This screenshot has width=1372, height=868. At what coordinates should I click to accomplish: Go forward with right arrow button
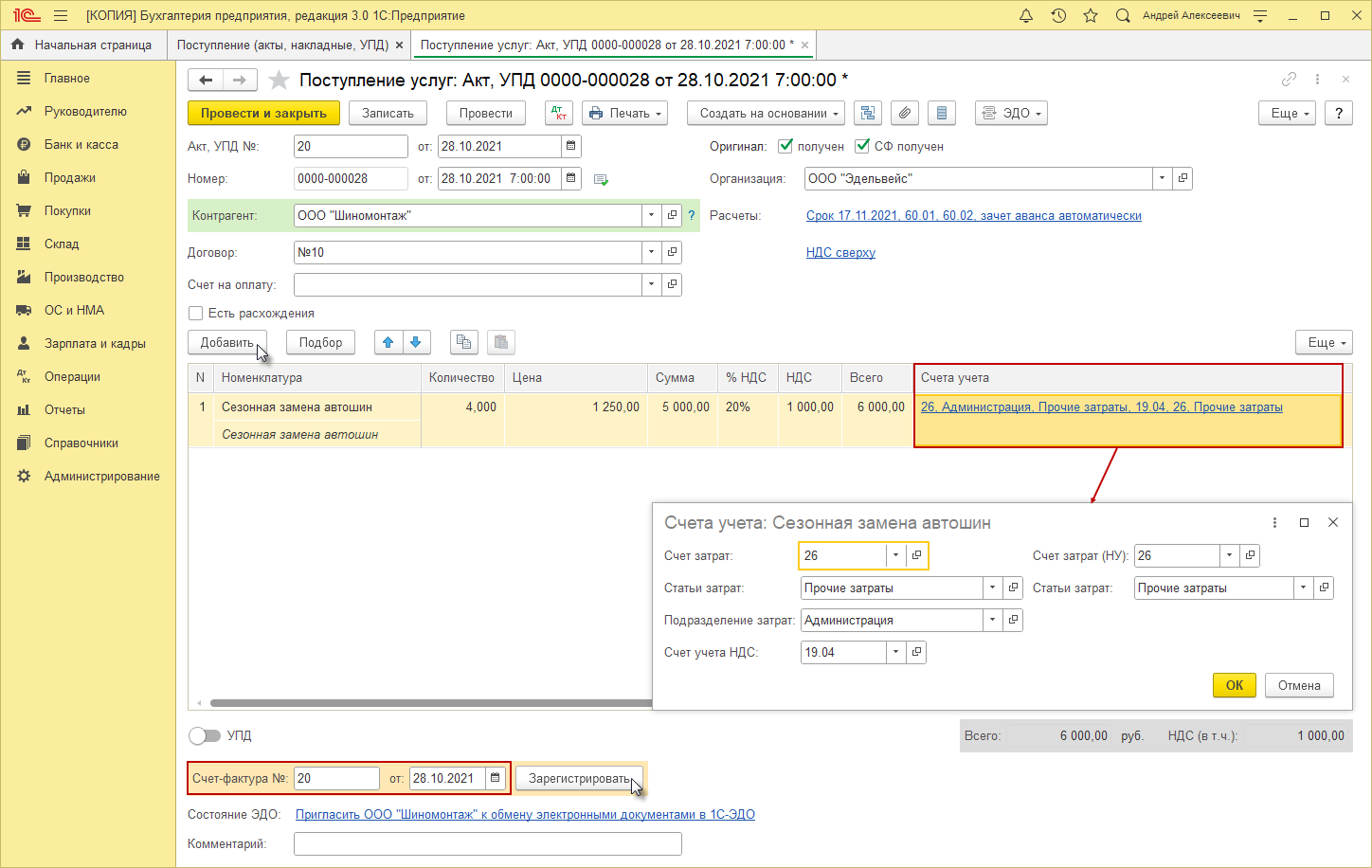point(240,80)
